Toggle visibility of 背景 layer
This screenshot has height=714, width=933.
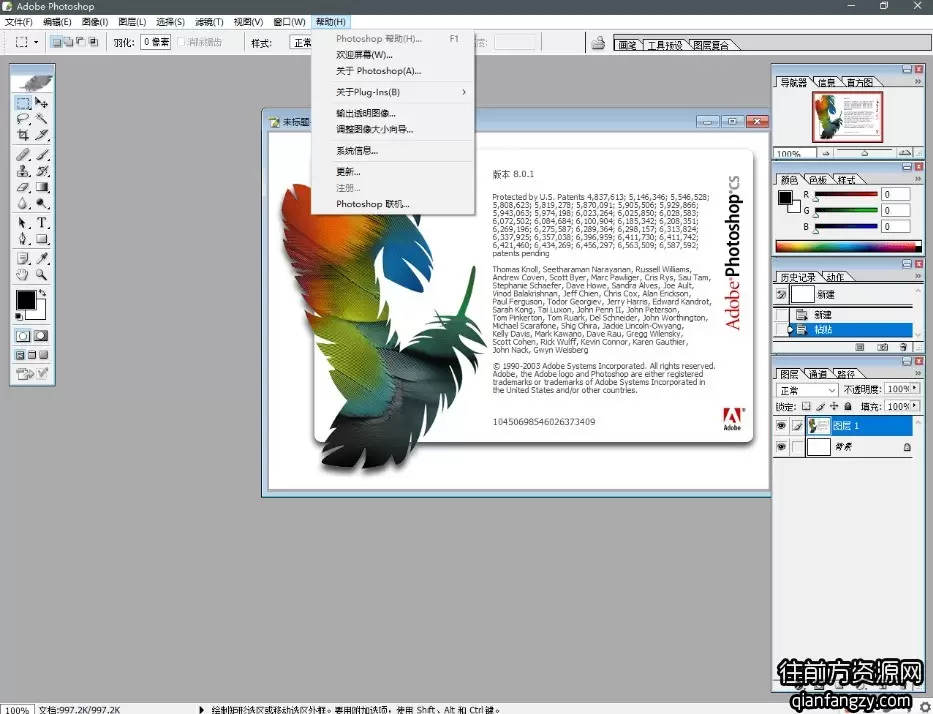pos(781,447)
